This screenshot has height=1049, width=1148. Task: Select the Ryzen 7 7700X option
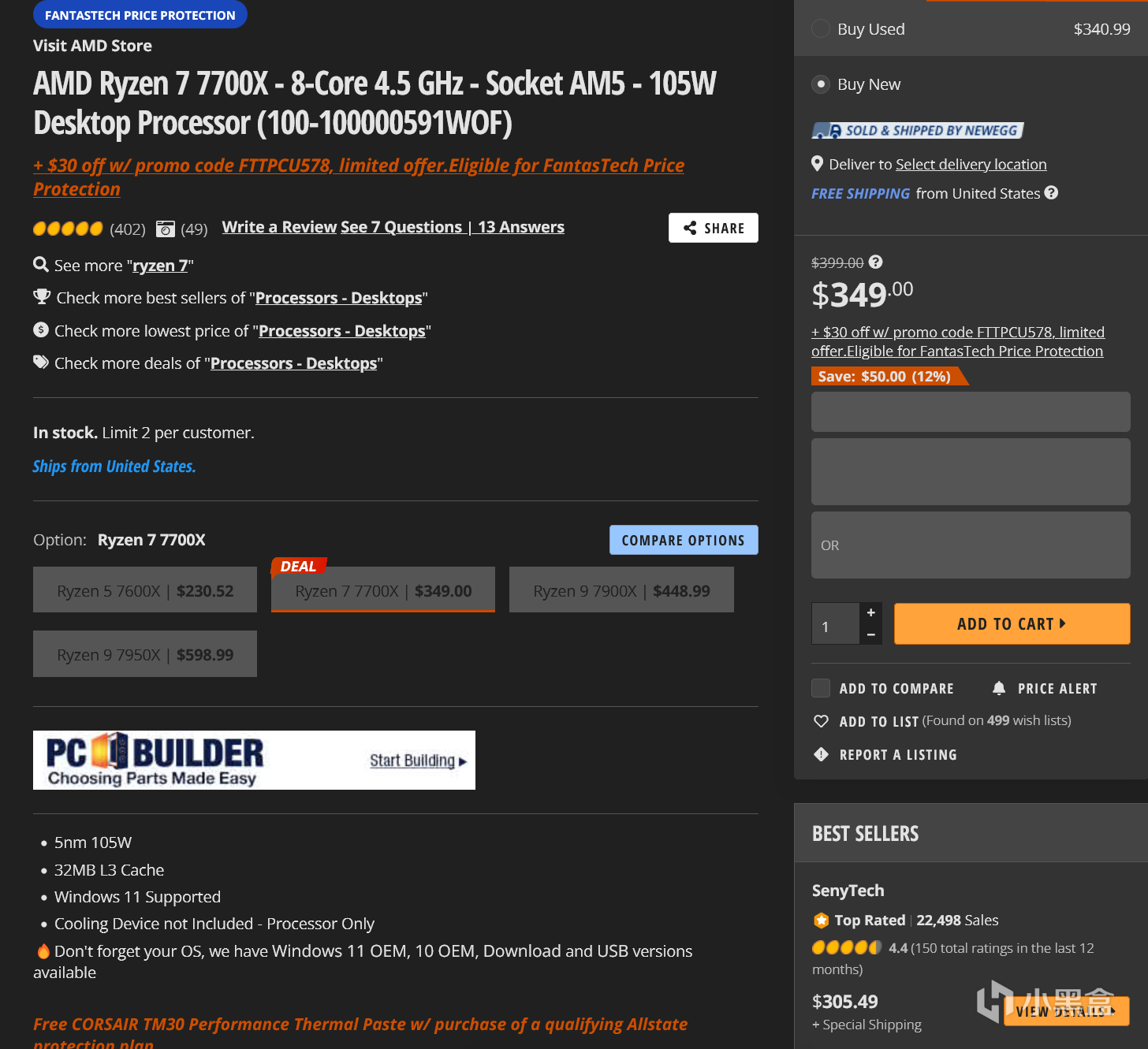point(383,590)
